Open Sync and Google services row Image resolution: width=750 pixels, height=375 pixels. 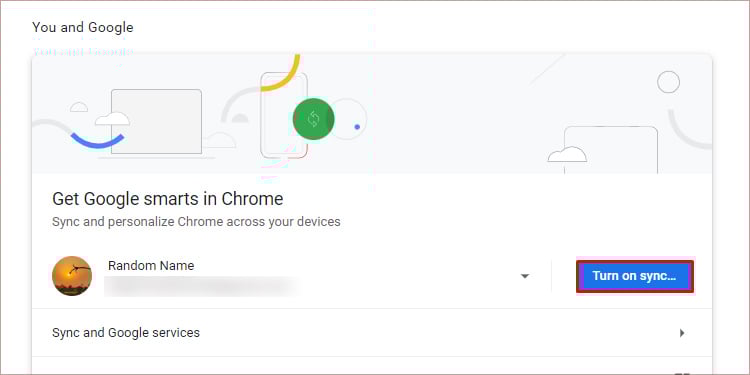tap(372, 332)
